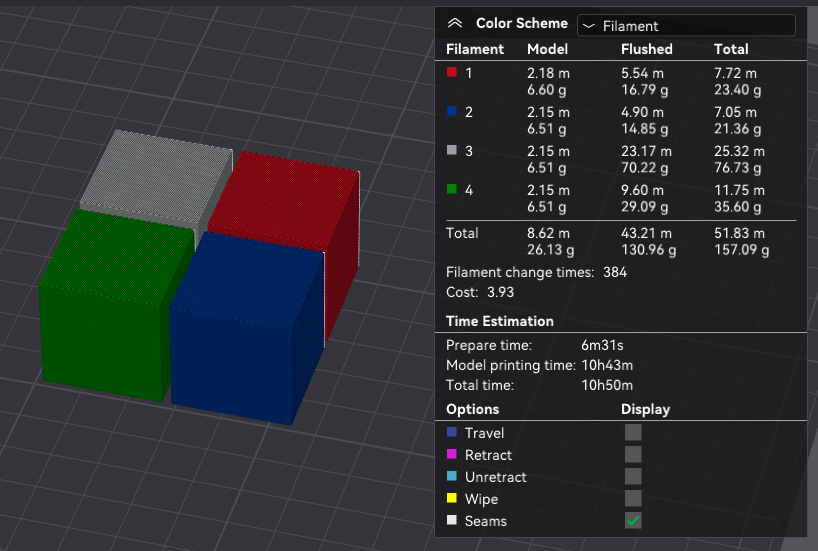Click filament 3 gray color swatch

coord(452,150)
